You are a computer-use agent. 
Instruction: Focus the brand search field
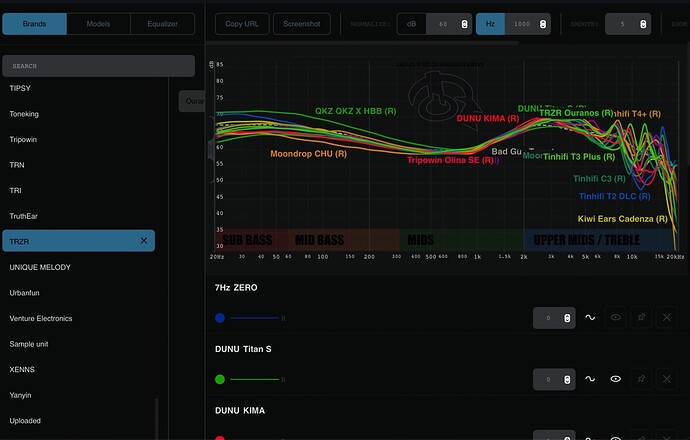click(x=99, y=66)
